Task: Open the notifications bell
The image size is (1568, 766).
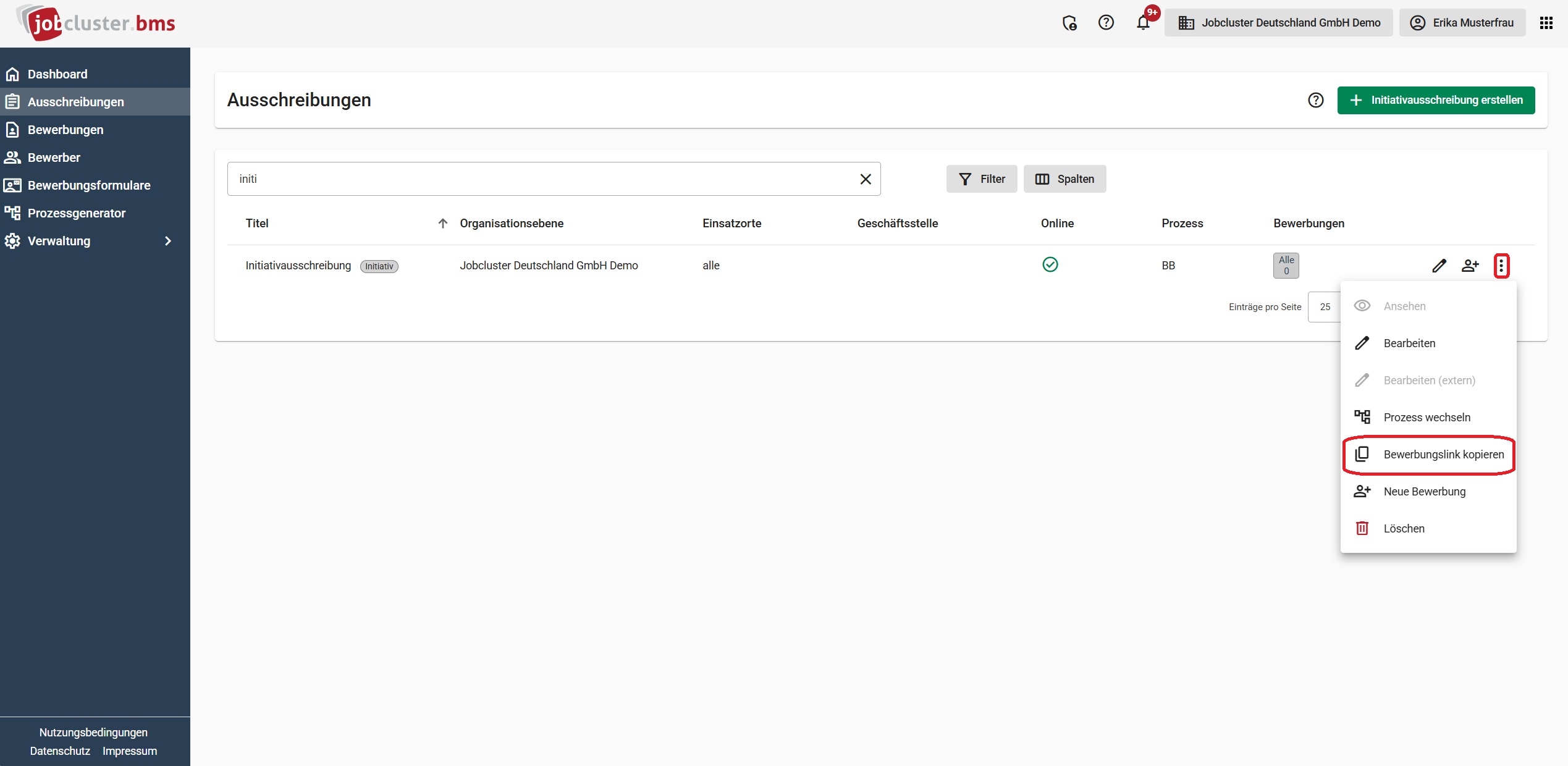Action: [x=1143, y=23]
